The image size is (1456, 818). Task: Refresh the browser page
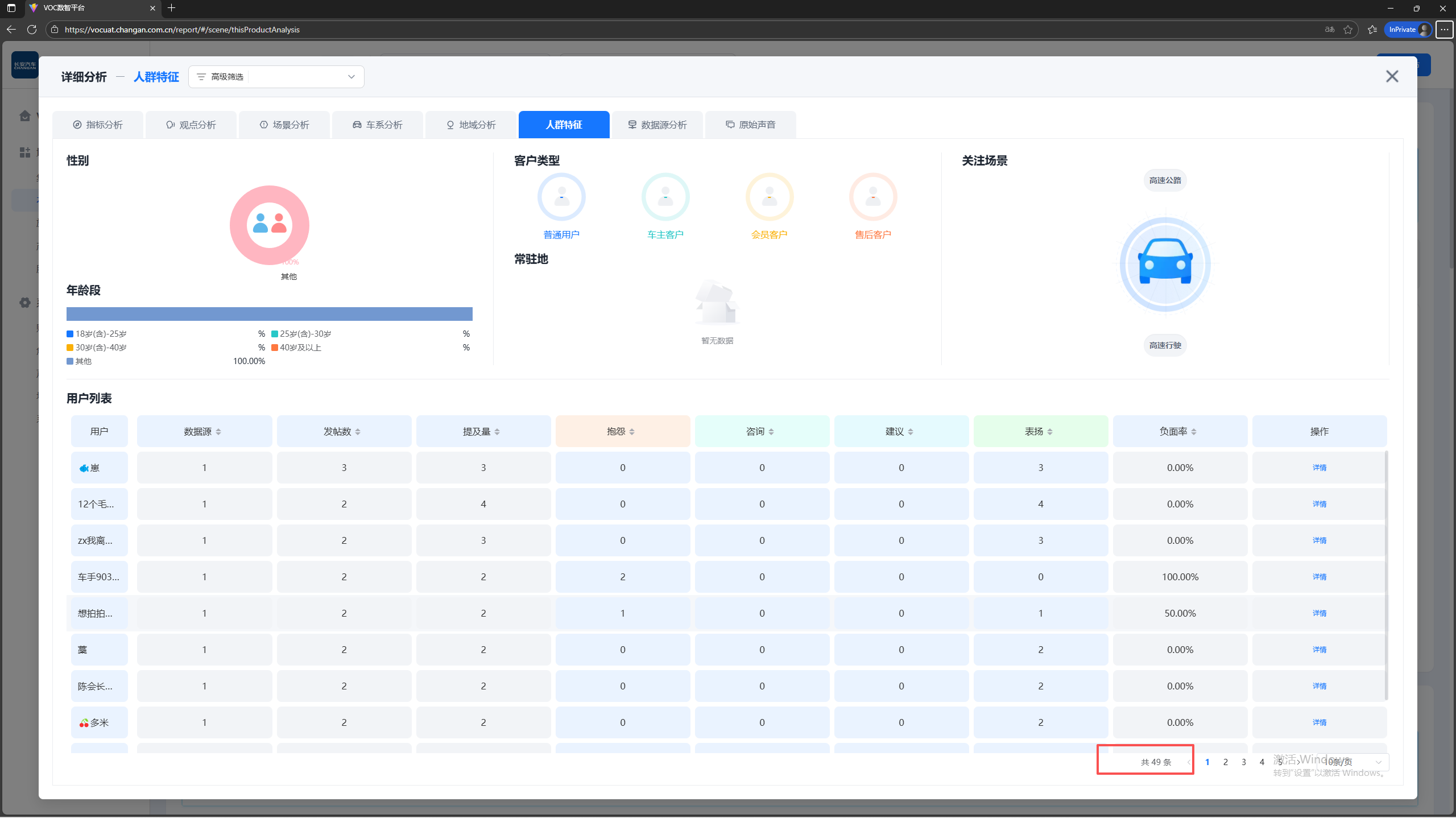[32, 30]
